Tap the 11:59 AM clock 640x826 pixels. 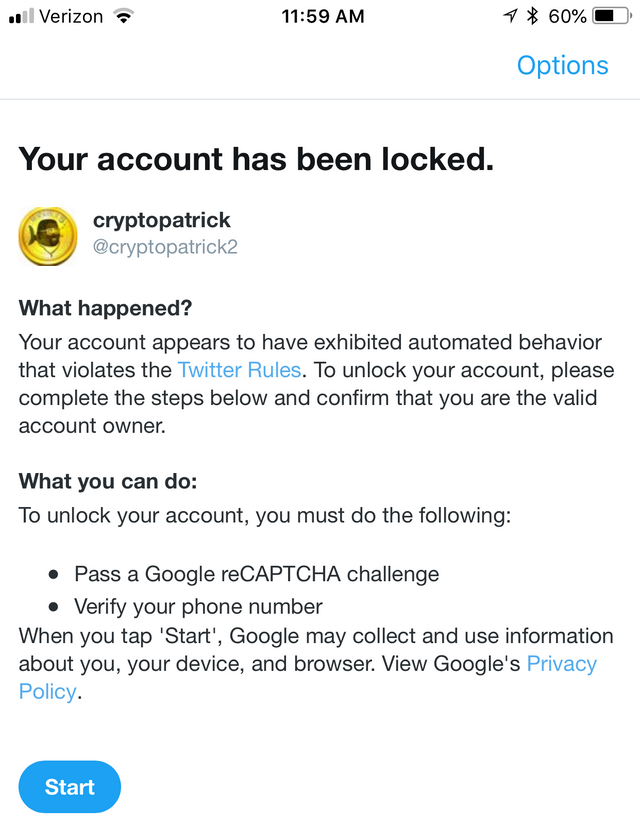pyautogui.click(x=322, y=16)
